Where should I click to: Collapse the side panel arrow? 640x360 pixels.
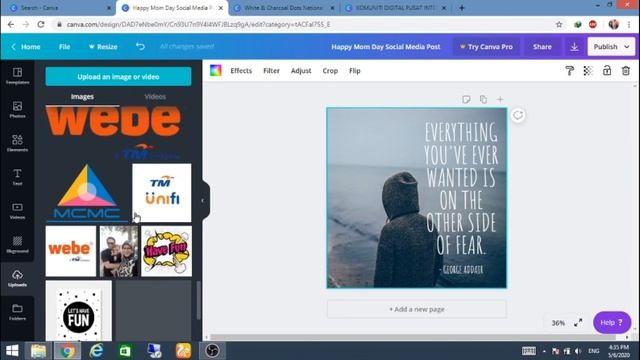(203, 200)
